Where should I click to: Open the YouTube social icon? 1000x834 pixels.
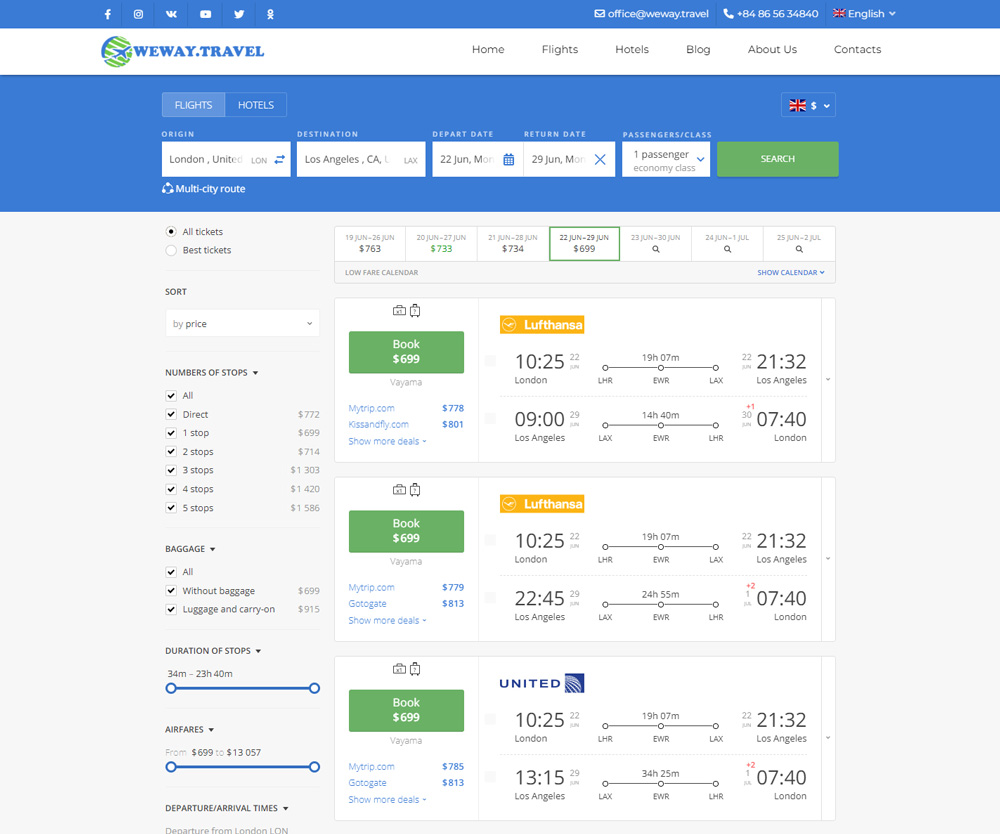[205, 14]
